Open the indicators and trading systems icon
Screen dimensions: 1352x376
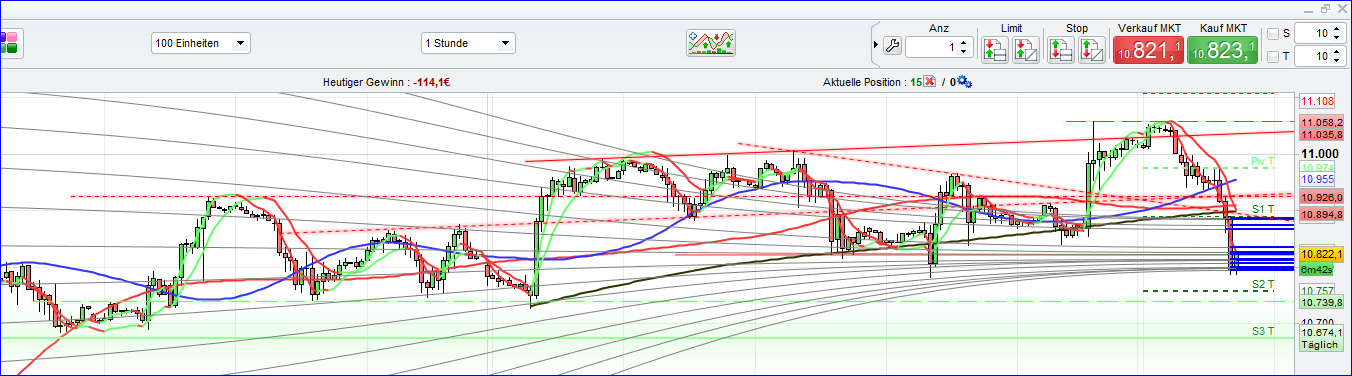(711, 43)
